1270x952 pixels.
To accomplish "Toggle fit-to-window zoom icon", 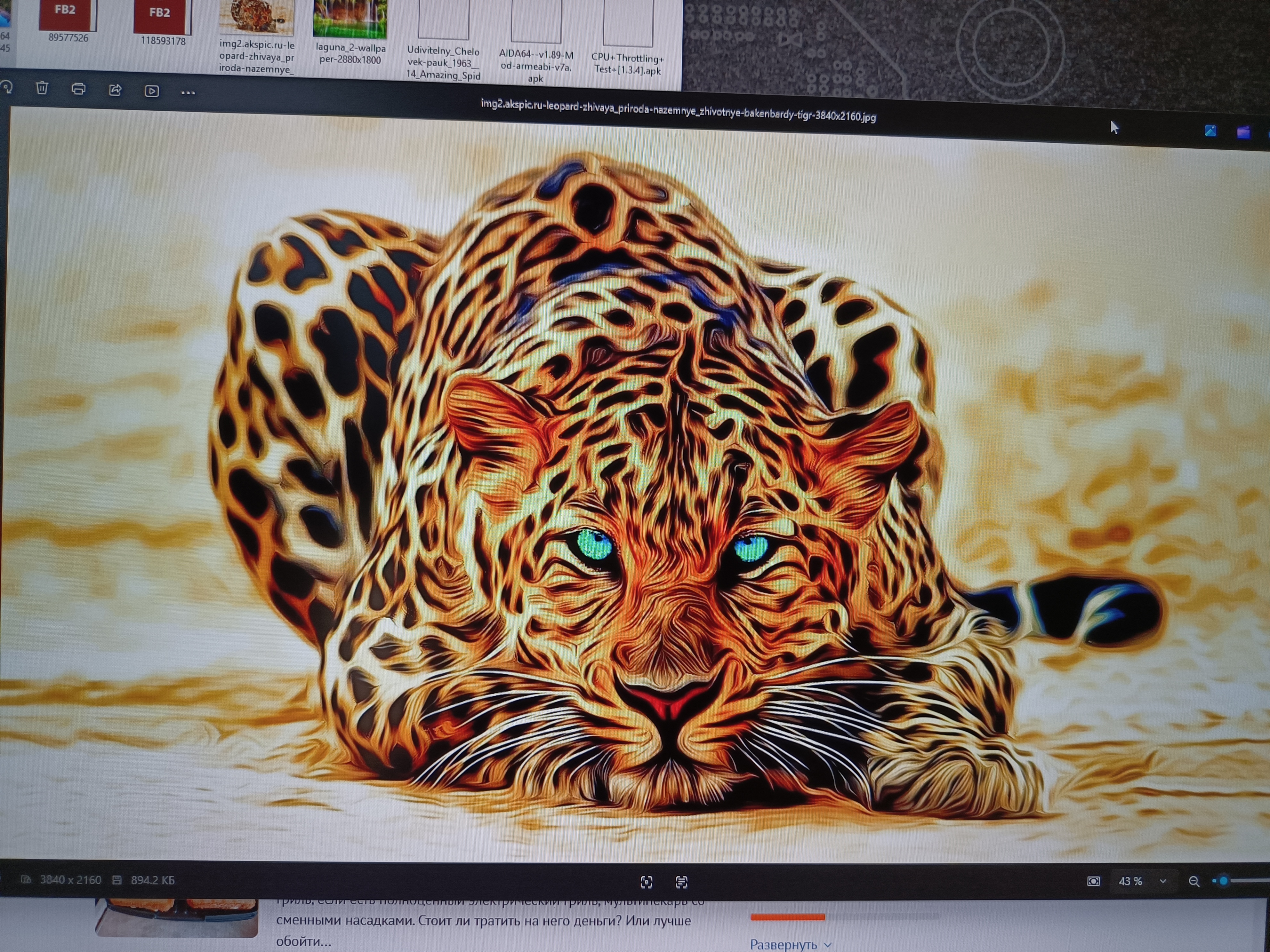I will click(1093, 881).
